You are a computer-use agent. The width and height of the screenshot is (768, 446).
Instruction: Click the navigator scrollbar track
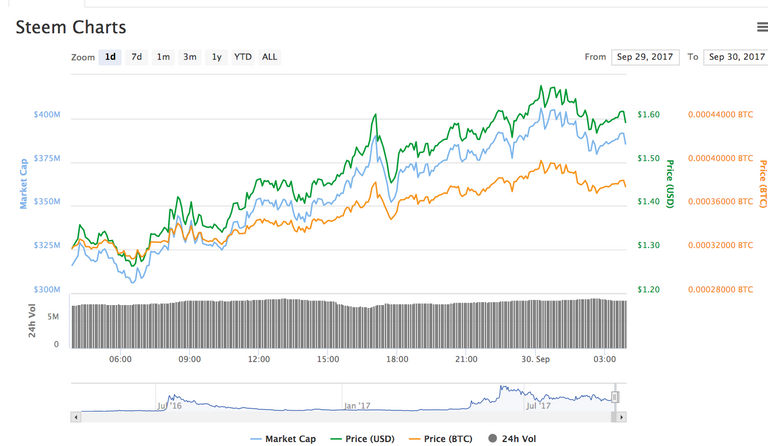click(345, 417)
